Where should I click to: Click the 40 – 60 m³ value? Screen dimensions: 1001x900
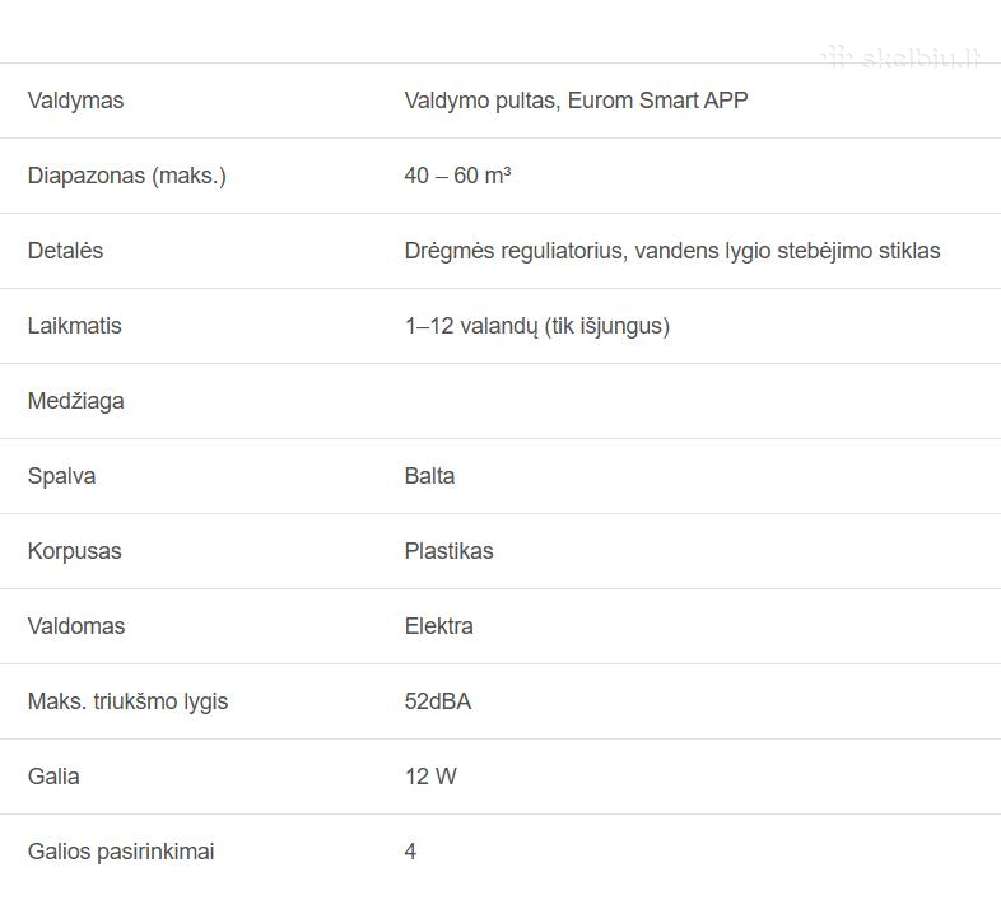pos(458,175)
